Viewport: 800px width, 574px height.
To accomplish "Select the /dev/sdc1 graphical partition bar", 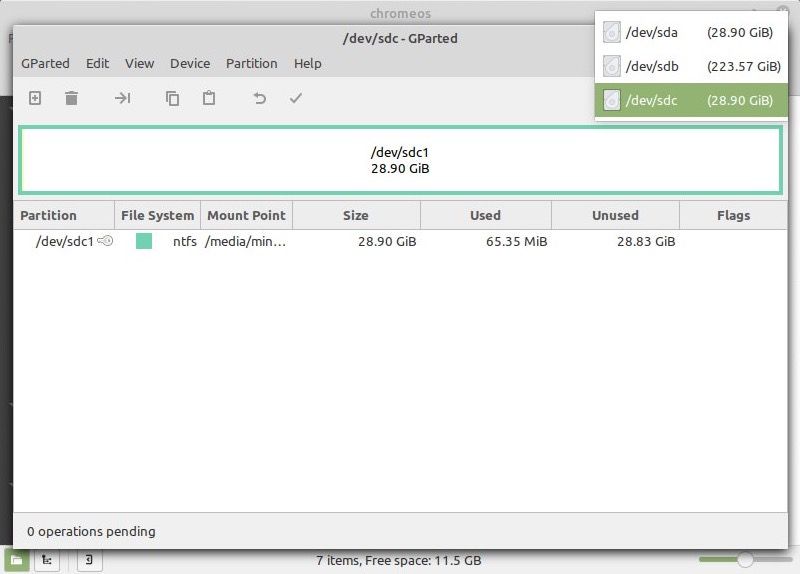I will click(400, 160).
